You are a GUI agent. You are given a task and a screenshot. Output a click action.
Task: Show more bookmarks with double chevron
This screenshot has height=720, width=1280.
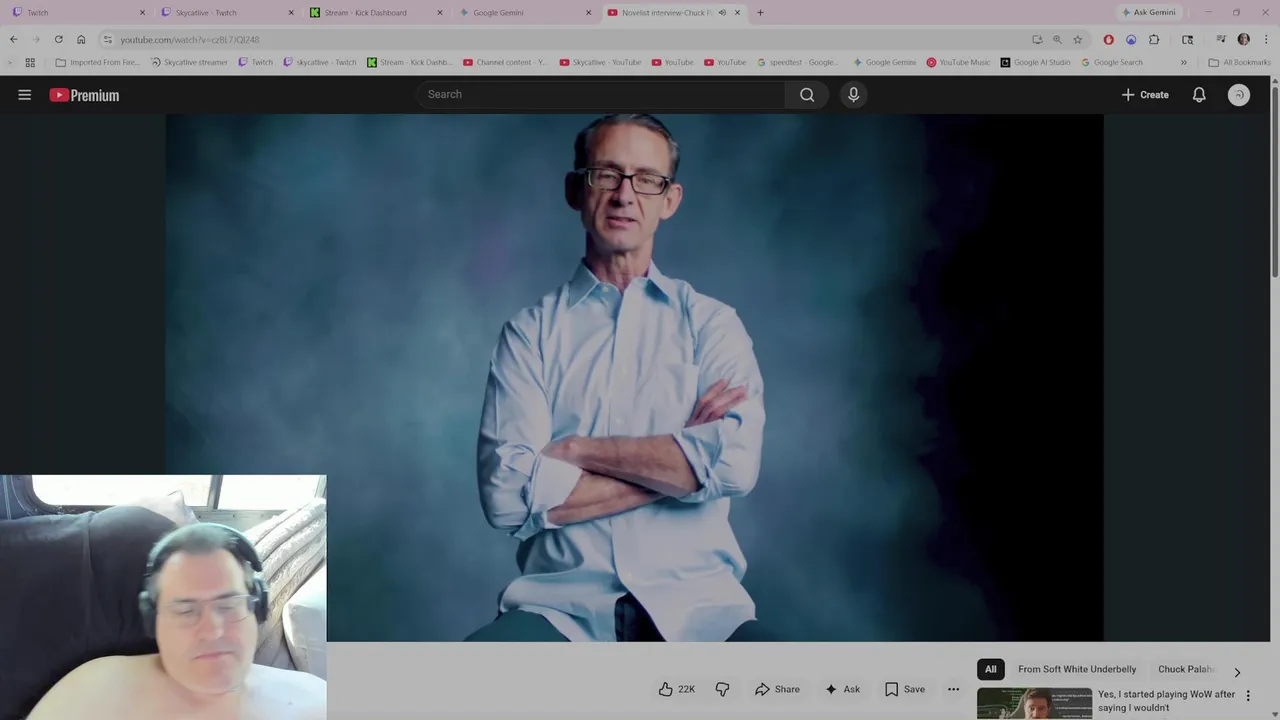point(1183,62)
